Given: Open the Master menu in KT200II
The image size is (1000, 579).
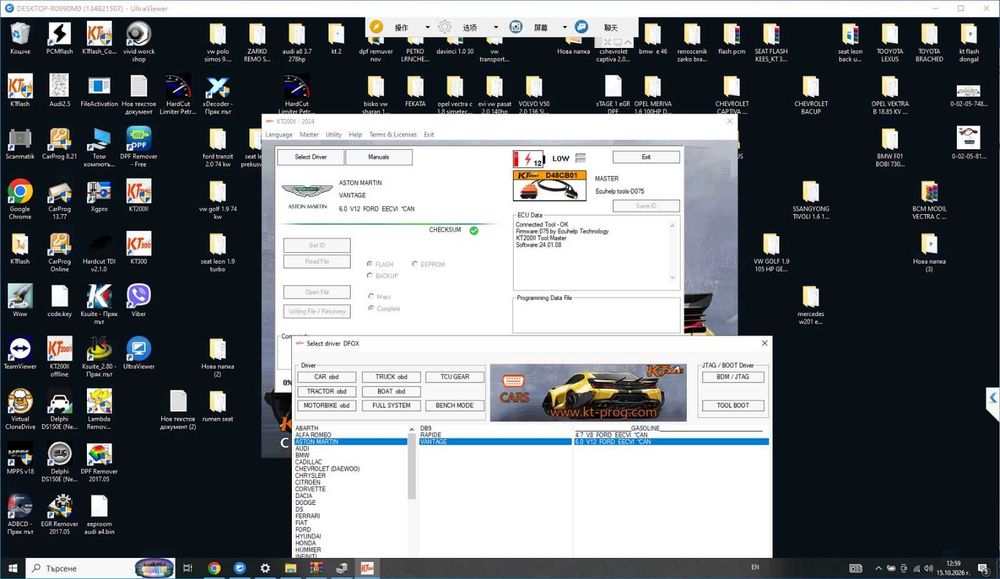Looking at the screenshot, I should 309,135.
